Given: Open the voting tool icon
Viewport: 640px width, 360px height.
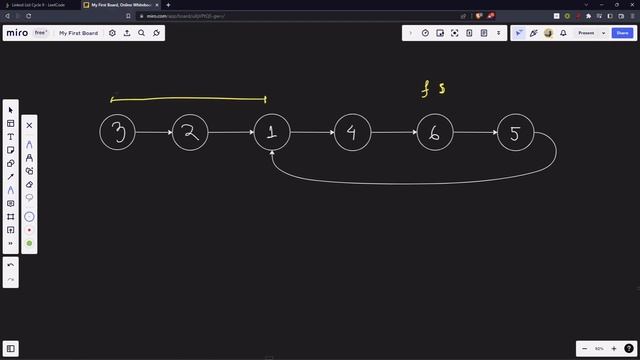Looking at the screenshot, I should (440, 33).
